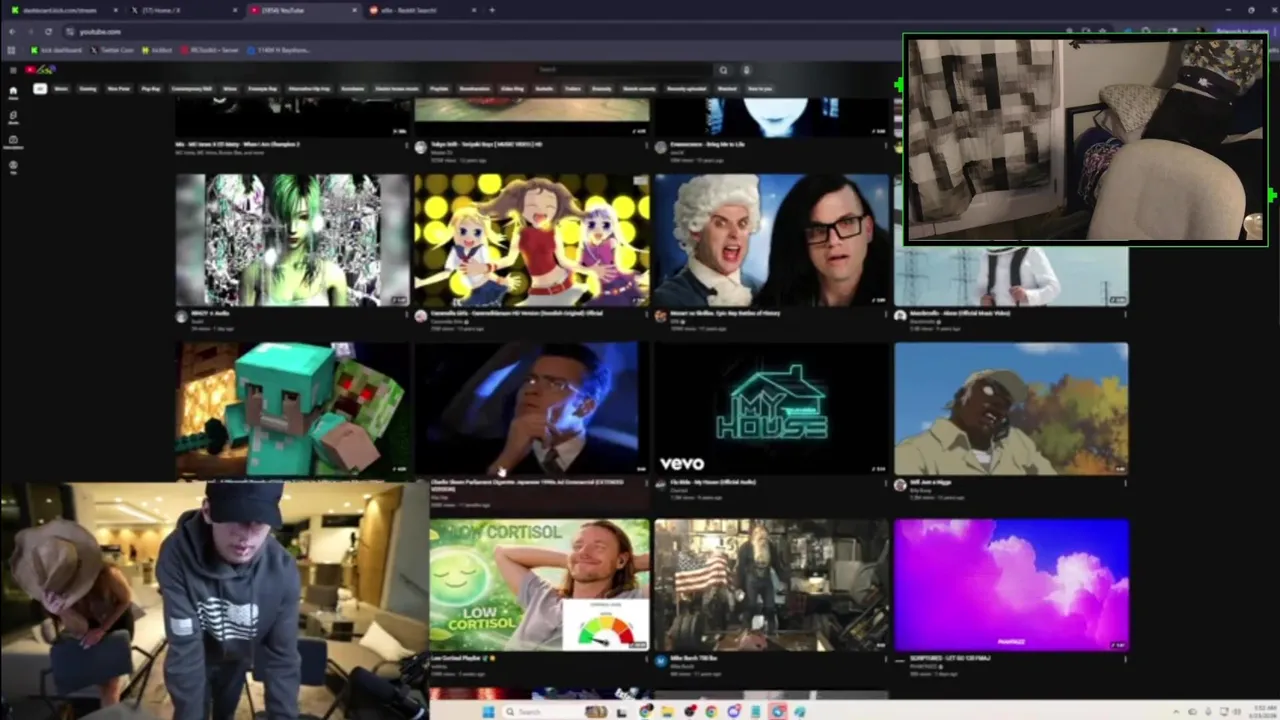
Task: Play the neon My House vevo thumbnail
Action: pyautogui.click(x=771, y=409)
